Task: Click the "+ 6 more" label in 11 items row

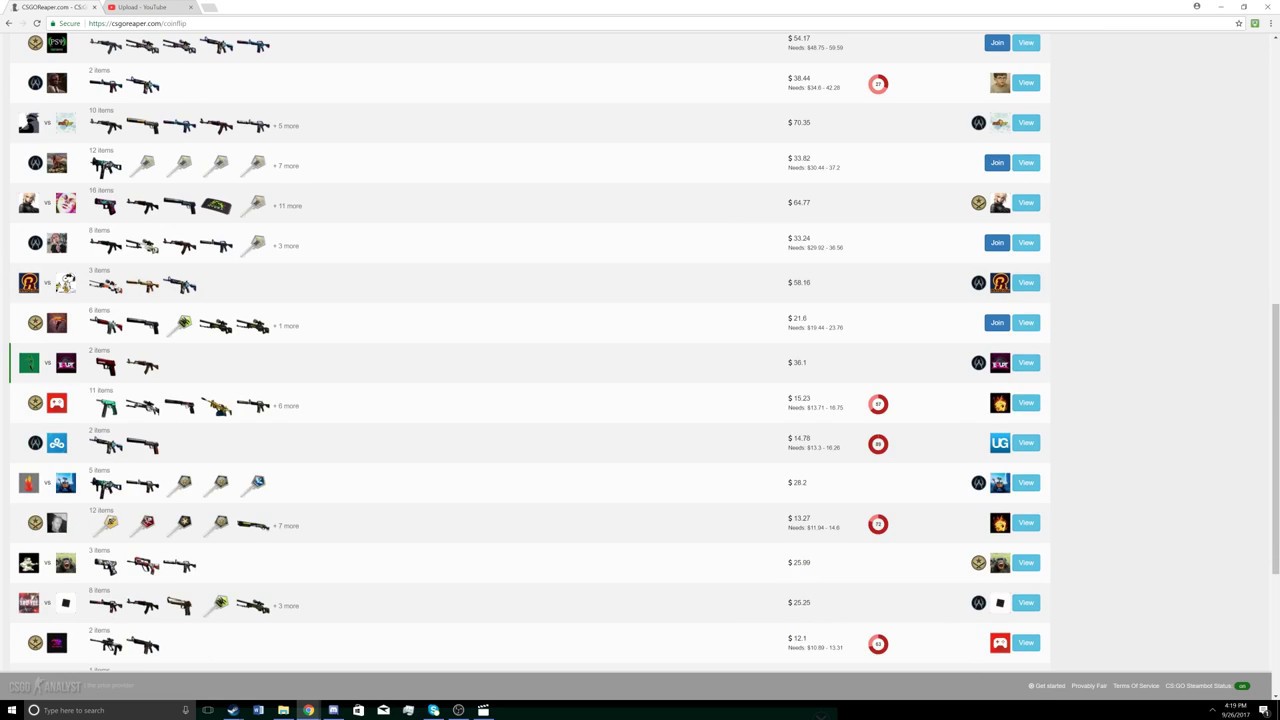Action: [286, 406]
